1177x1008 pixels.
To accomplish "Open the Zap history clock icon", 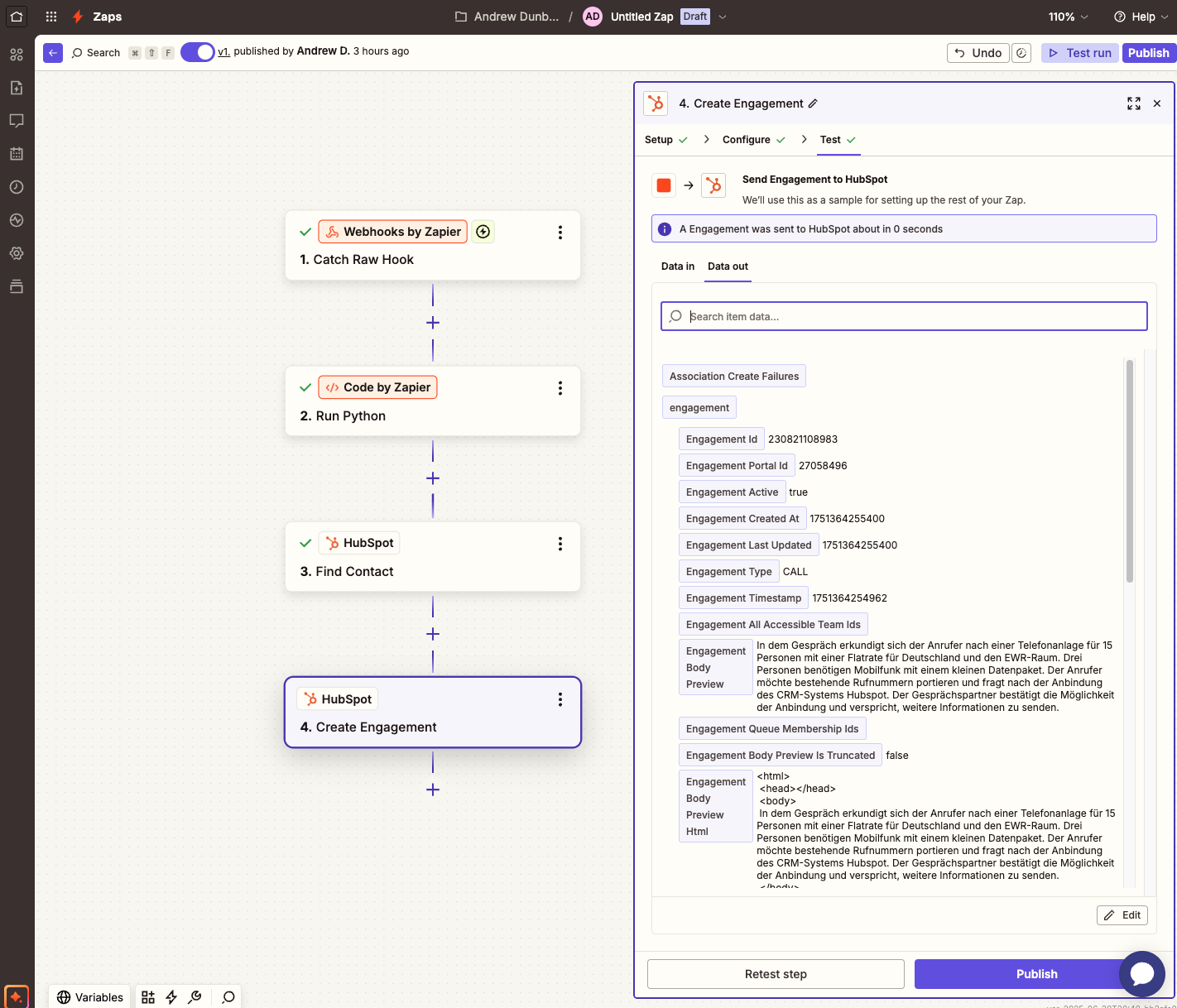I will [17, 187].
